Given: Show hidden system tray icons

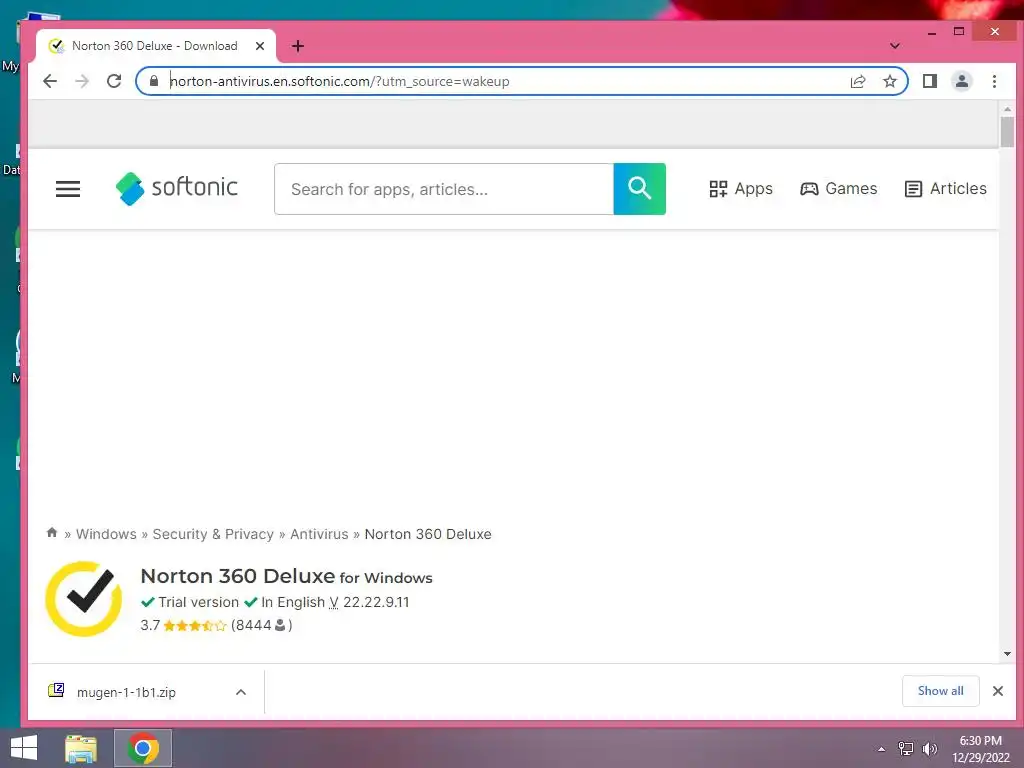Looking at the screenshot, I should tap(882, 749).
